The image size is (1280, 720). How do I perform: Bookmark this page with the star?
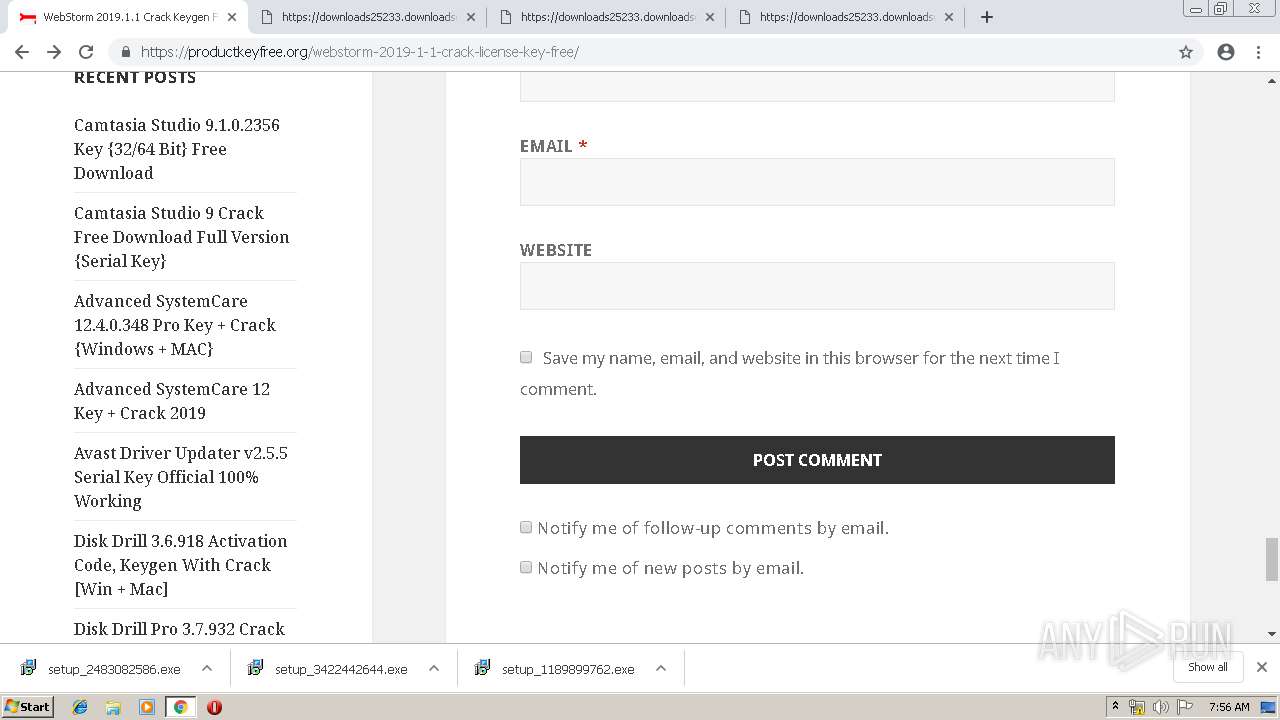[x=1186, y=52]
